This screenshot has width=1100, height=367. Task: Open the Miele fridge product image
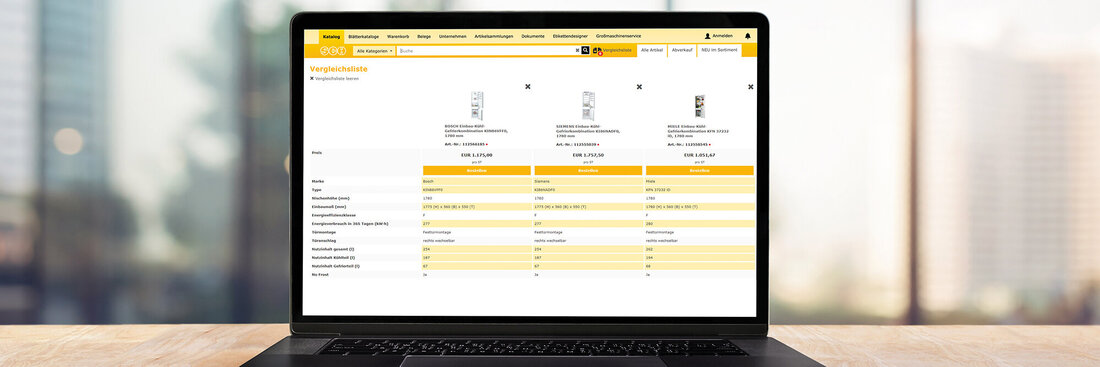[699, 107]
